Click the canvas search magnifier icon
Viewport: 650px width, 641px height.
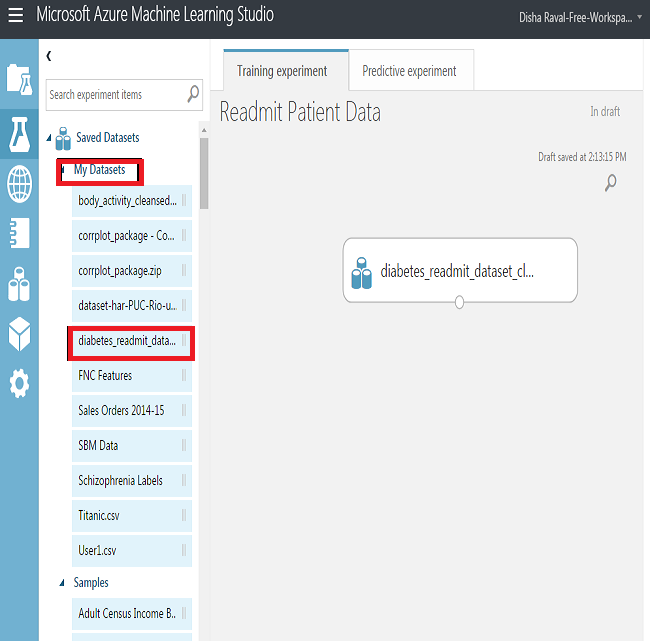(610, 182)
